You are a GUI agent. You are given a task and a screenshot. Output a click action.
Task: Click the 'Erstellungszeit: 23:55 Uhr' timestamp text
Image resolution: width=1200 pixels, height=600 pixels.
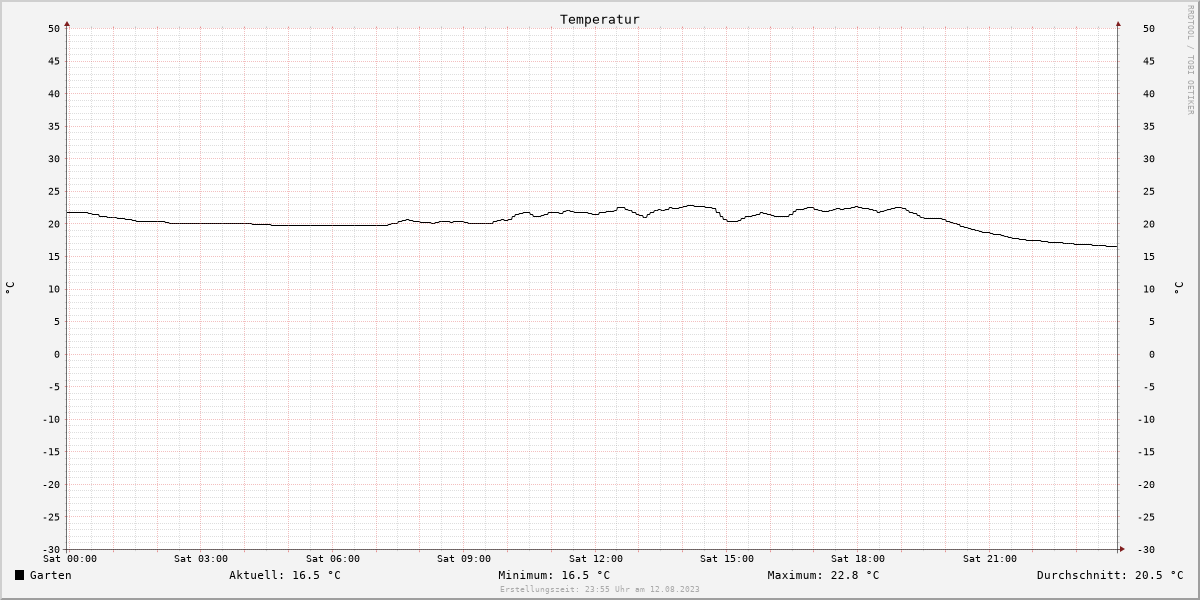point(566,589)
